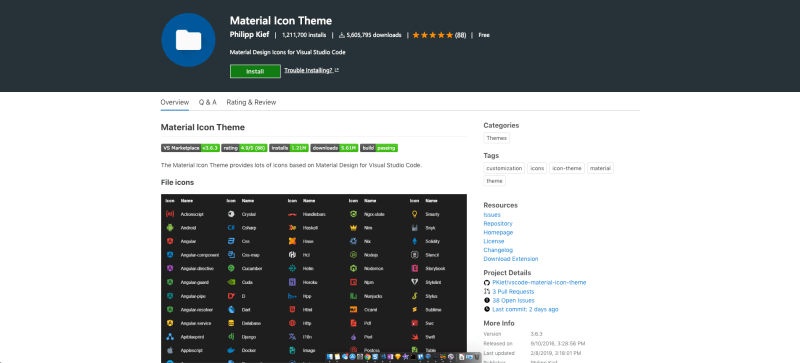Click the GitHub icon beside PKief/vscode-material-icon-theme
Image resolution: width=800 pixels, height=363 pixels.
pyautogui.click(x=487, y=282)
